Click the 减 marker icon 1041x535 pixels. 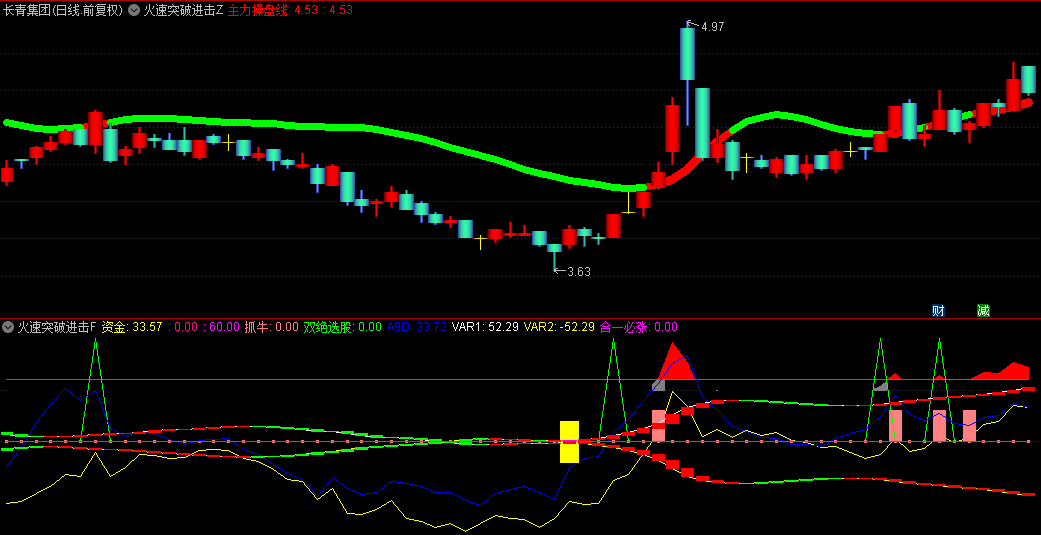[x=983, y=310]
